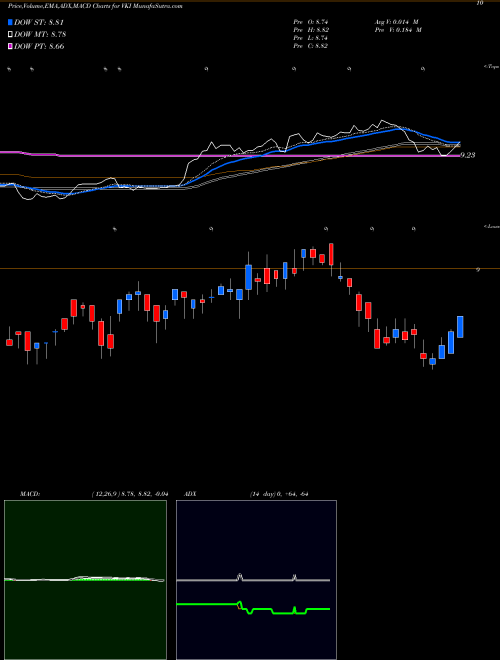Viewport: 500px width, 660px height.
Task: Click the axis value 9 beside the orange line
Action: coord(478,270)
